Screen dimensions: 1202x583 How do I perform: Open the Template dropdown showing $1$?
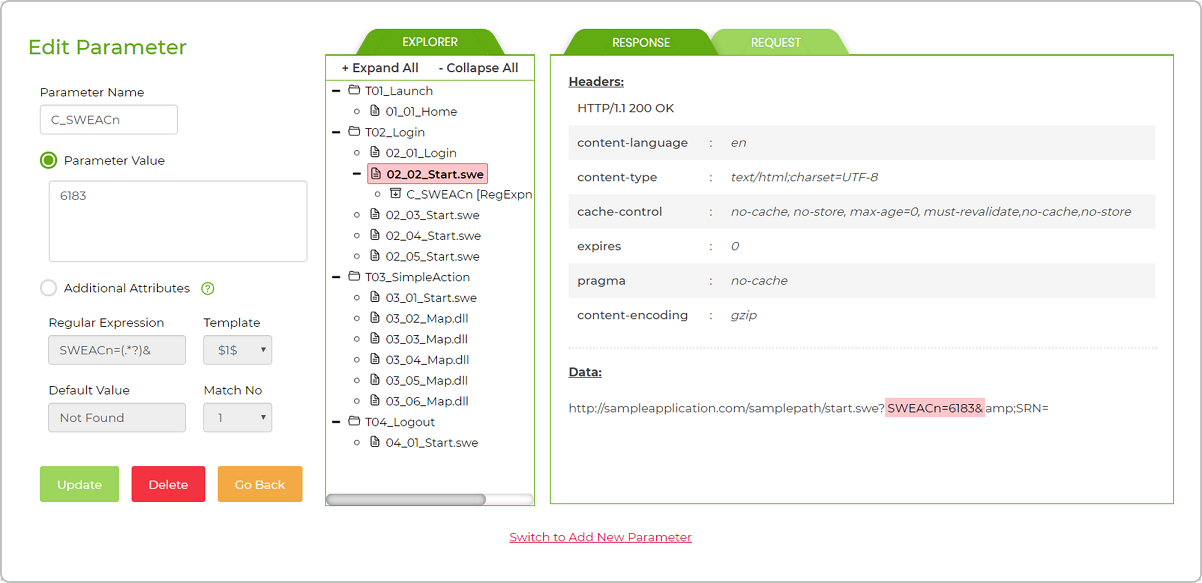[x=237, y=350]
